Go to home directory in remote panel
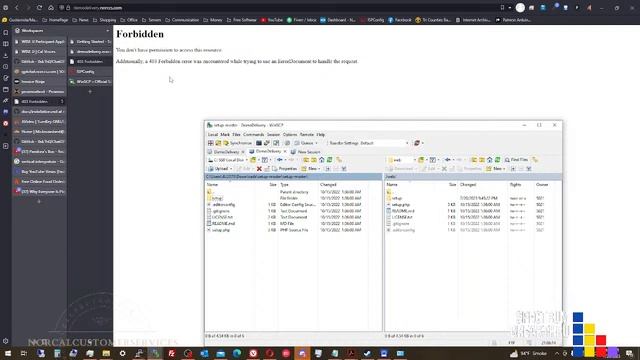 tap(489, 160)
